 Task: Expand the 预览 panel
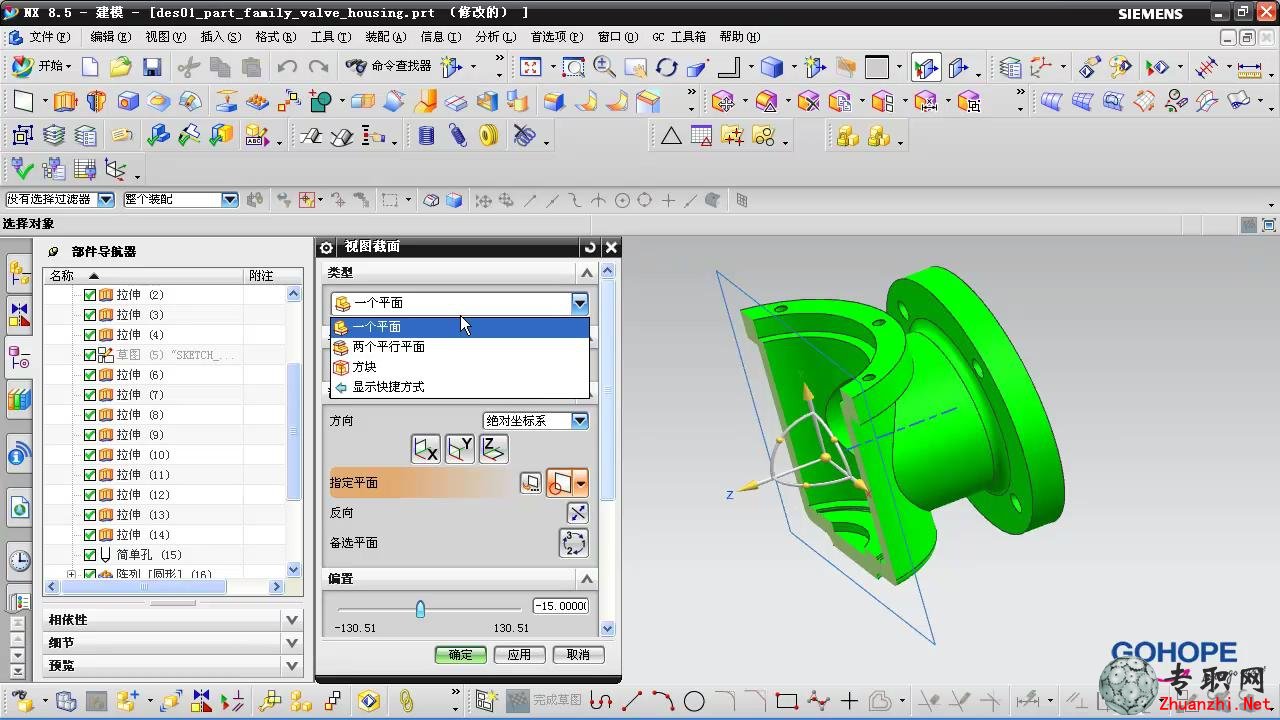(292, 666)
